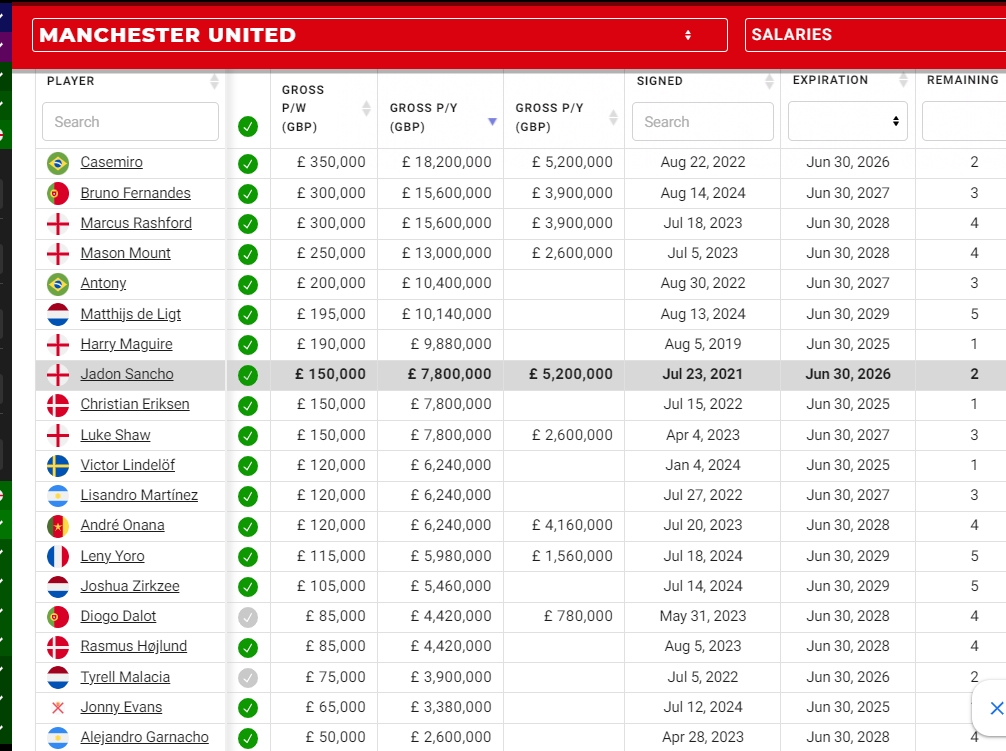The height and width of the screenshot is (751, 1006).
Task: Open the Manchester United team dropdown
Action: click(380, 35)
